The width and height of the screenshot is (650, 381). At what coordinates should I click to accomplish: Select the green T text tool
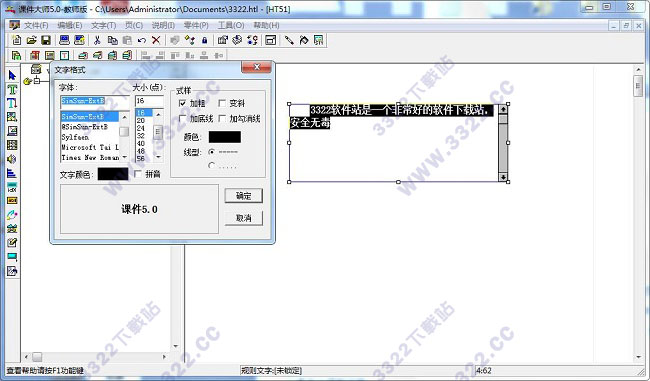(12, 89)
